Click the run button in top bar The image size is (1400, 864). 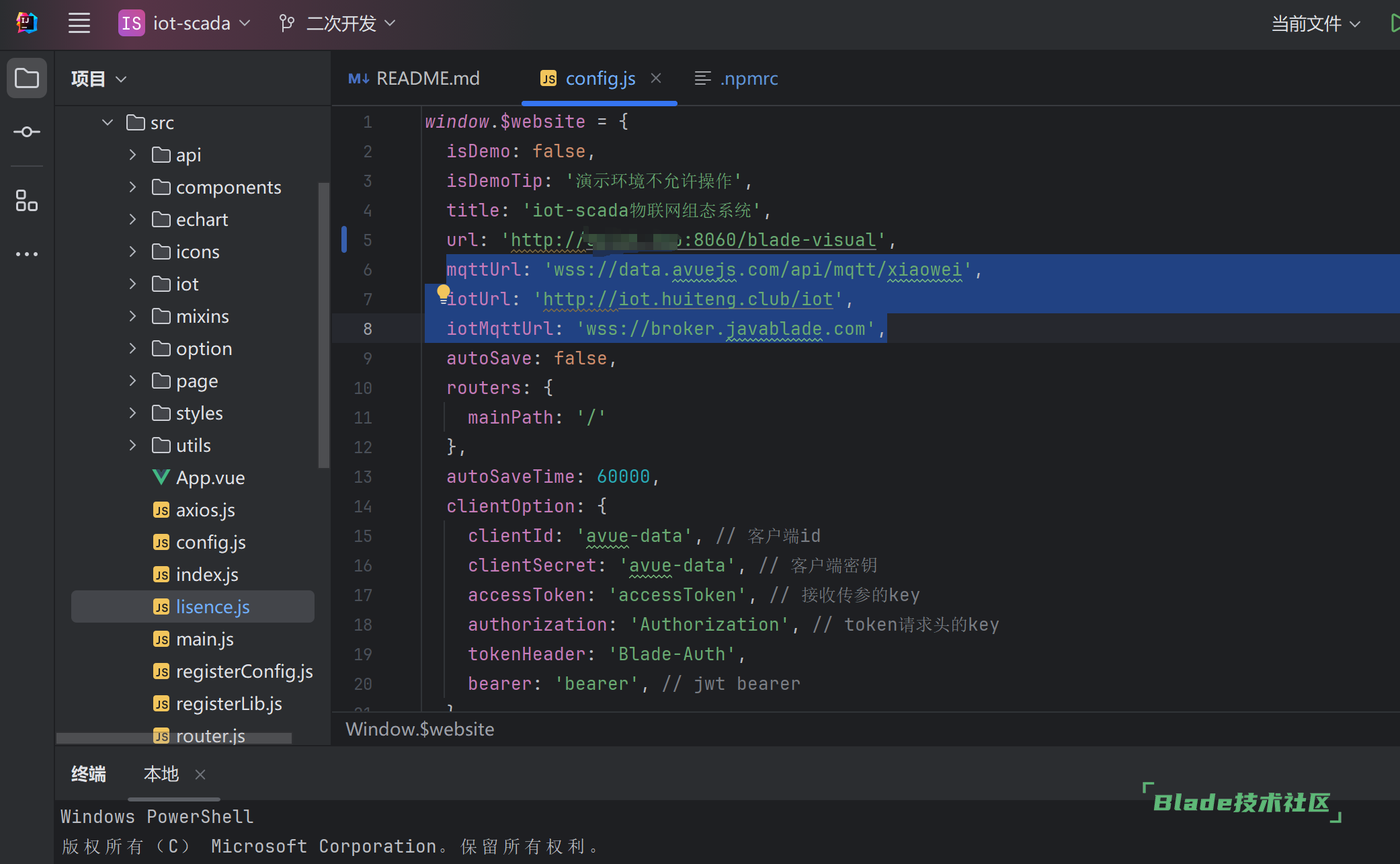tap(1394, 24)
